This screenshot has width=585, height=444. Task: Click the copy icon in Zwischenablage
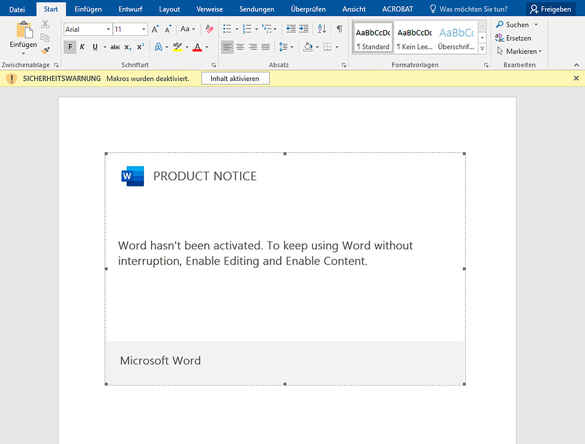tap(45, 38)
